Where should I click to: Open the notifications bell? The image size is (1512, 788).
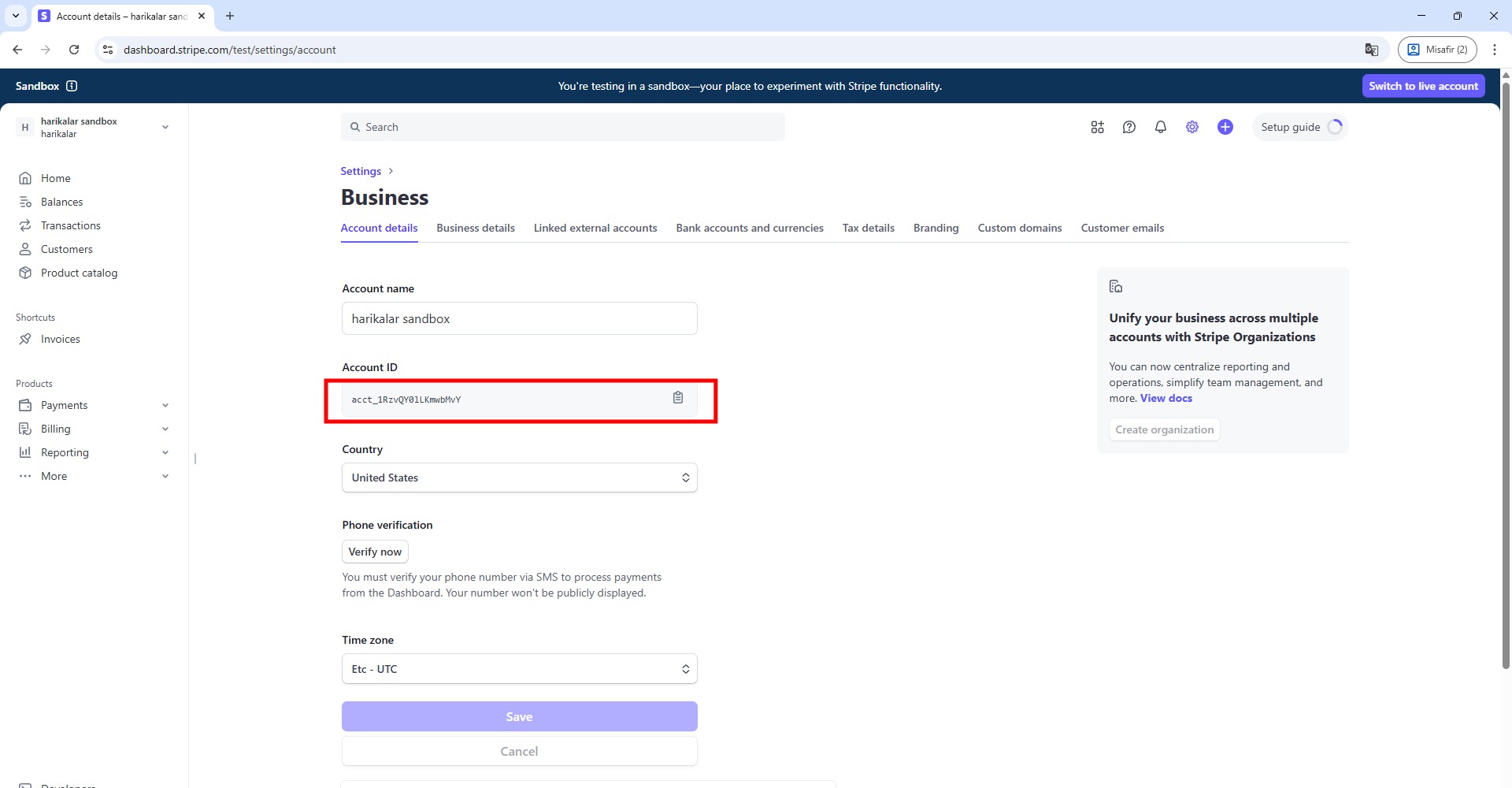1160,127
